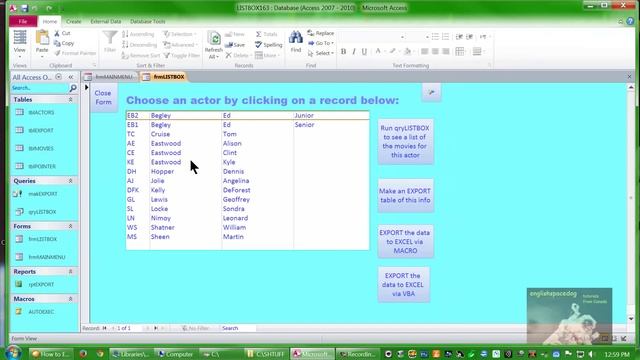Switch to the Create ribbon tab
640x360 pixels.
73,21
